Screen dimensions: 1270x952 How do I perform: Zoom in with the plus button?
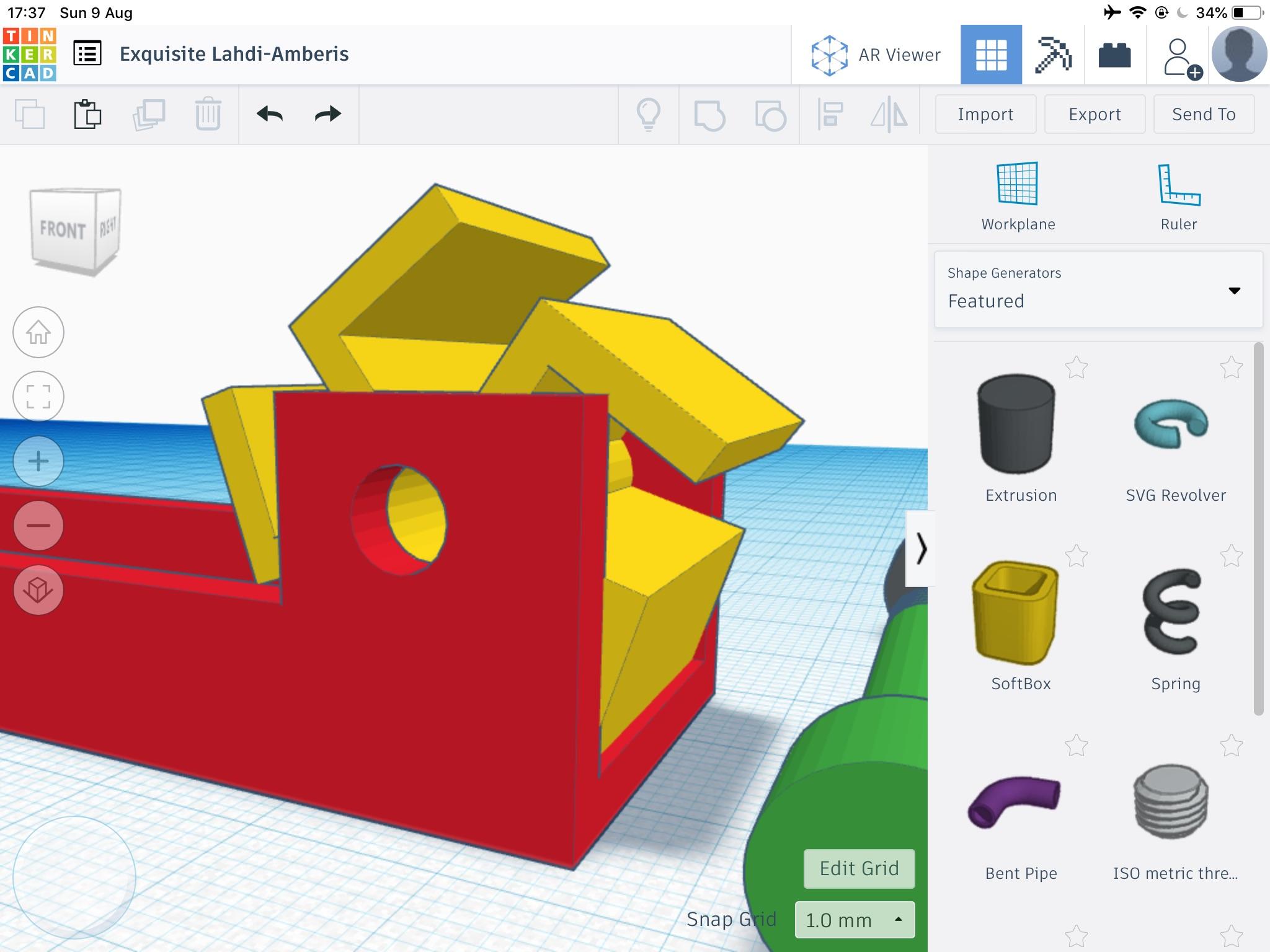(38, 461)
